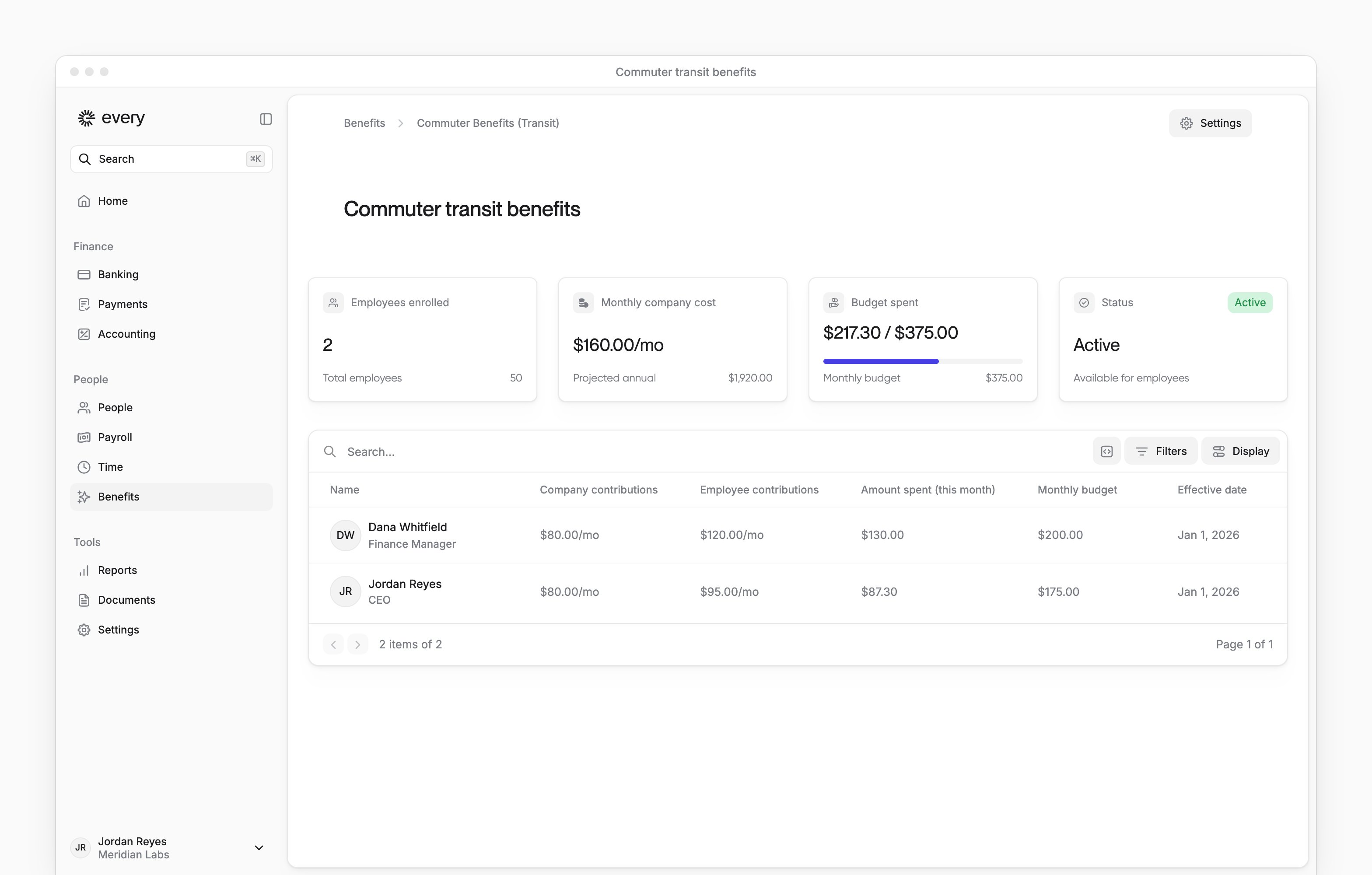Click the sidebar Settings gear icon
The width and height of the screenshot is (1372, 875).
click(x=84, y=630)
